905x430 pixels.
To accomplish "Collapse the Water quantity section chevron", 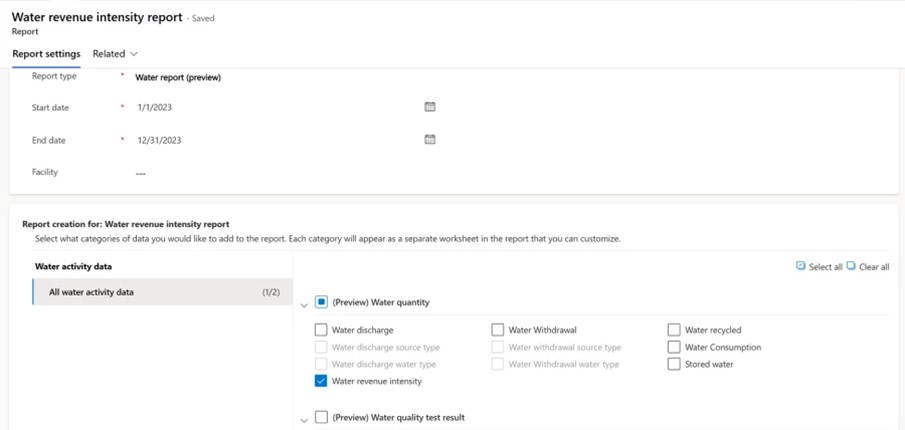I will [x=304, y=305].
